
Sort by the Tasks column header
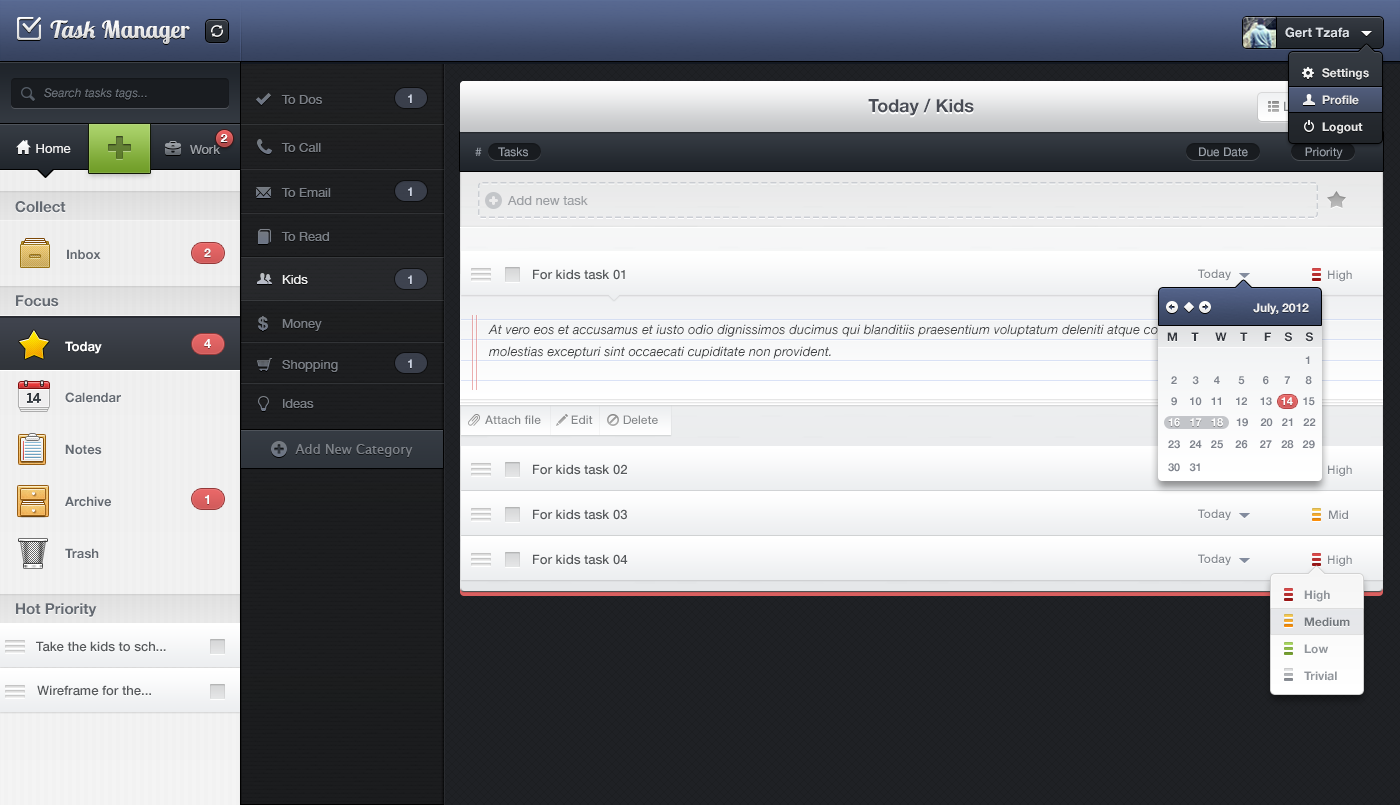point(513,152)
